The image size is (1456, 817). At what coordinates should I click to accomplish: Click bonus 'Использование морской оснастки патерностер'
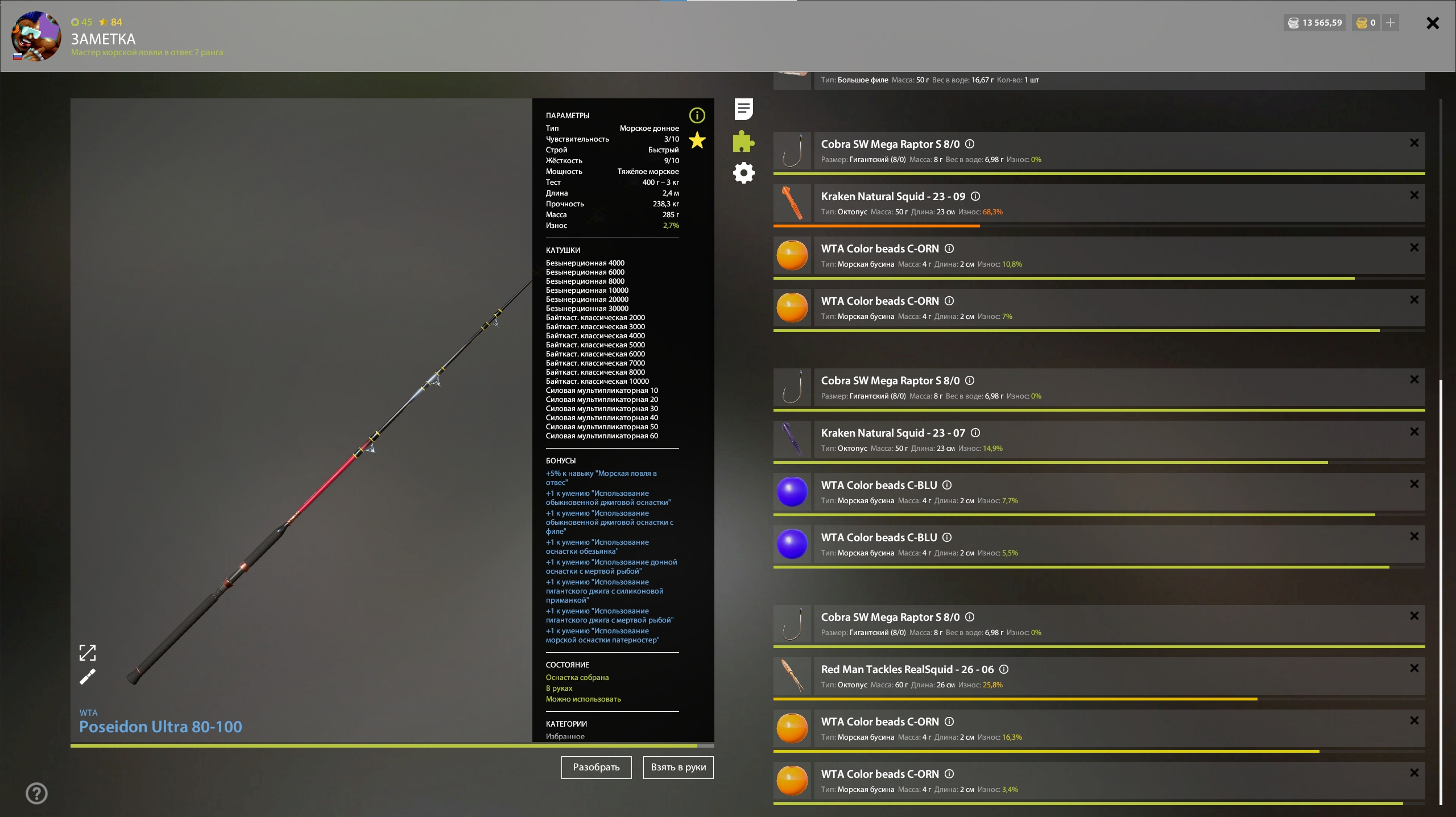pyautogui.click(x=602, y=635)
